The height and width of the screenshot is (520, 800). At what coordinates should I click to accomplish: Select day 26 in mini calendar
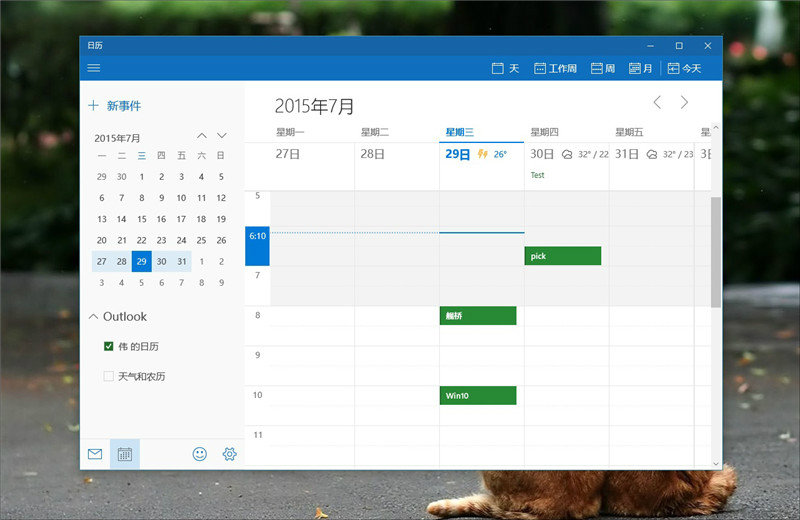(x=221, y=240)
